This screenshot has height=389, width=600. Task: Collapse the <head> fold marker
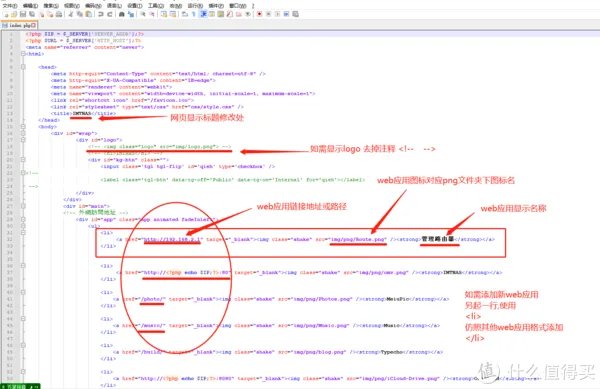23,67
